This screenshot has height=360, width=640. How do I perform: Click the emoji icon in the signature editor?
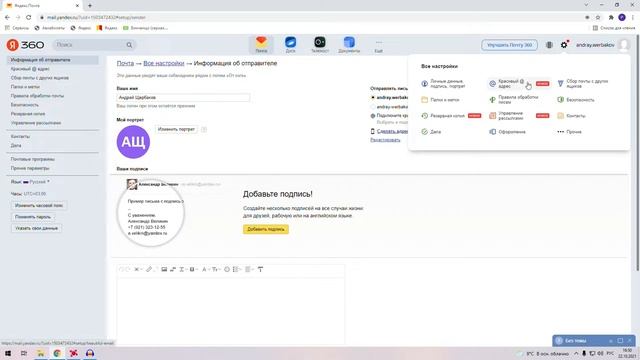pos(227,269)
